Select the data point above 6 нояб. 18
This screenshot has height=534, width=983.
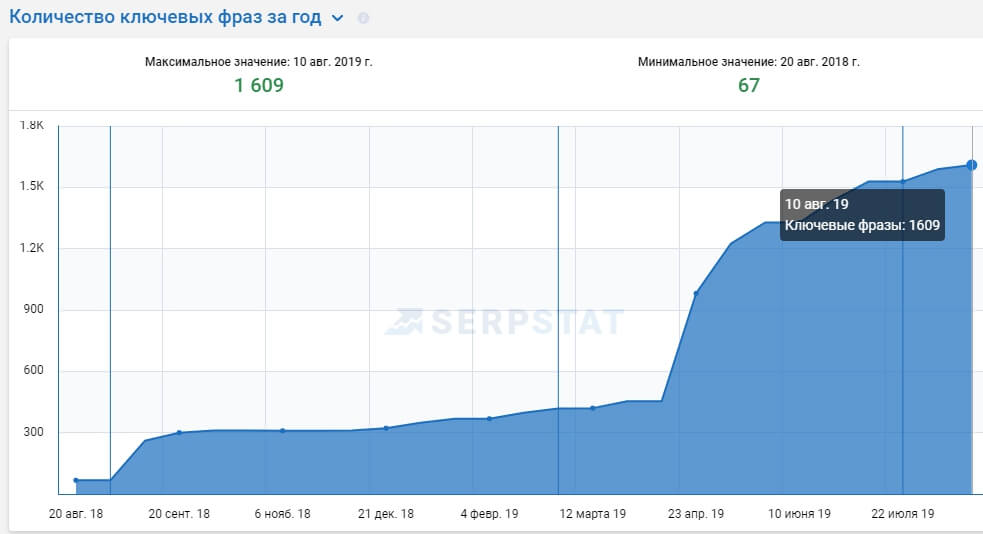(x=283, y=431)
